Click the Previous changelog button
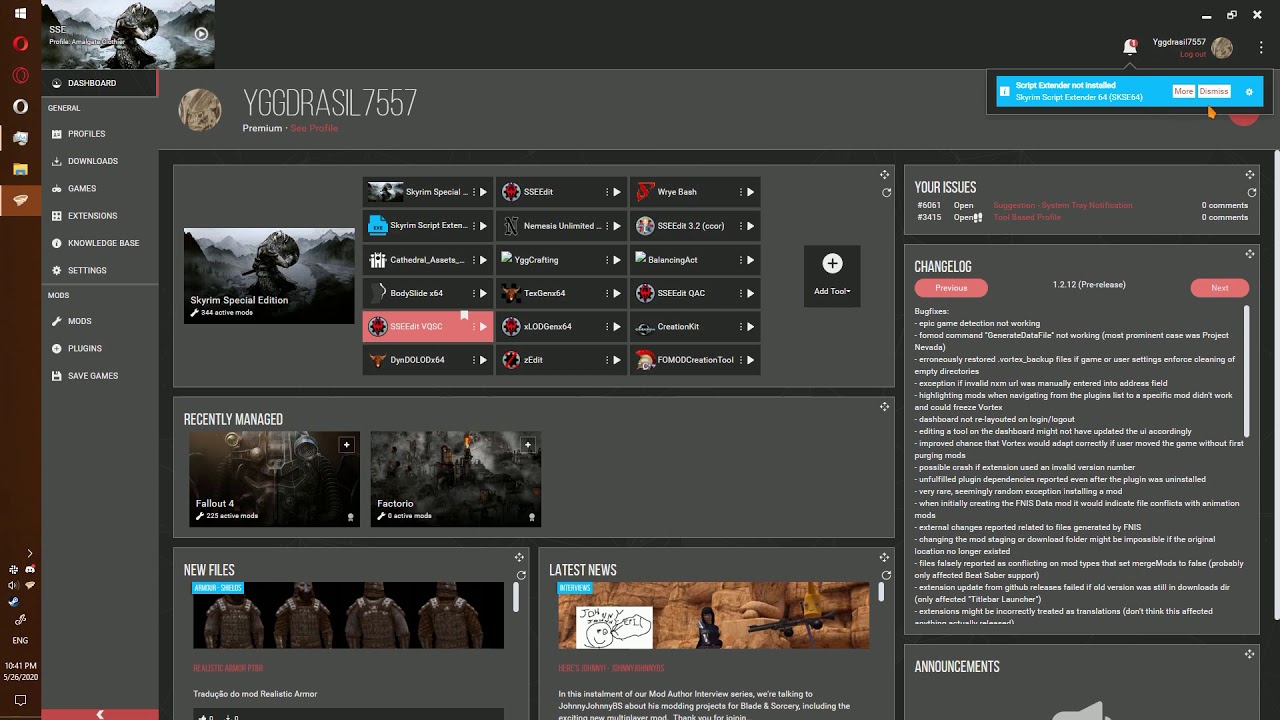Image resolution: width=1280 pixels, height=720 pixels. click(951, 288)
